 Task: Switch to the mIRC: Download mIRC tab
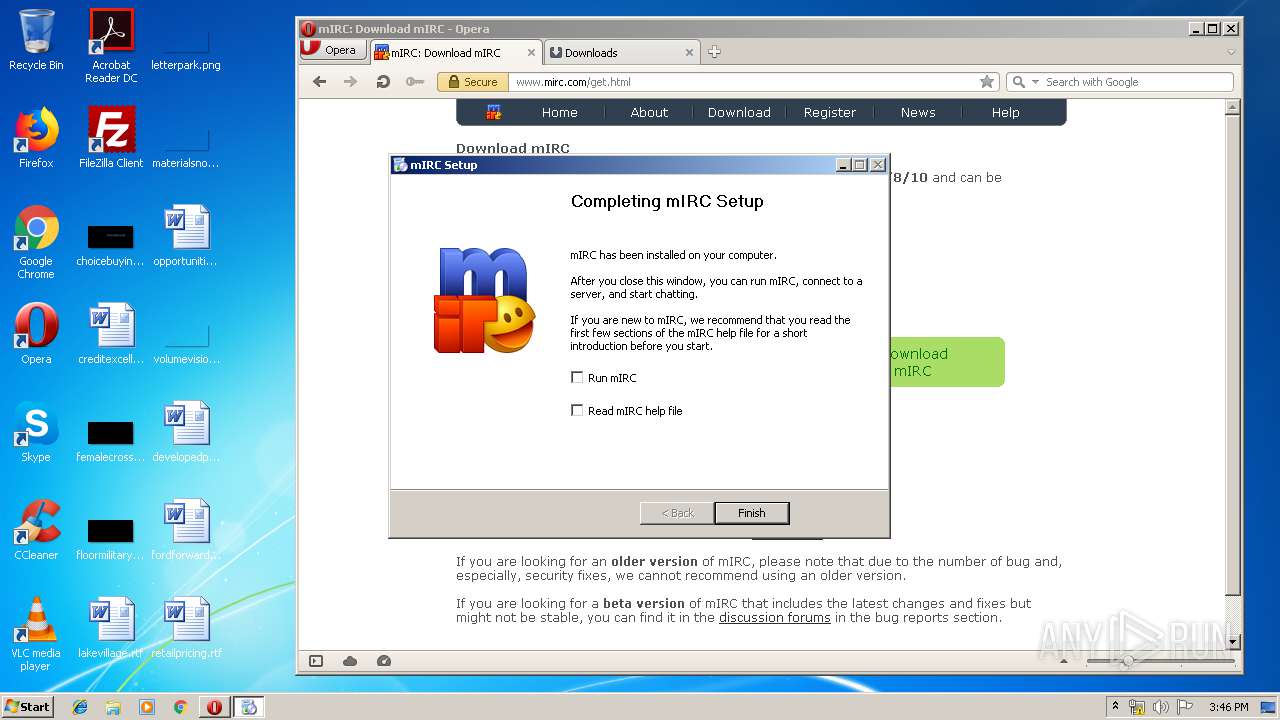(x=448, y=53)
